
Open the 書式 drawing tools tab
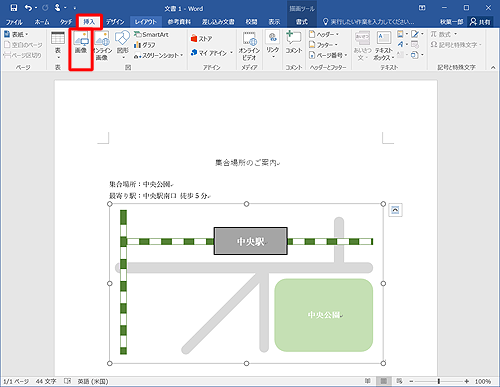coord(302,22)
